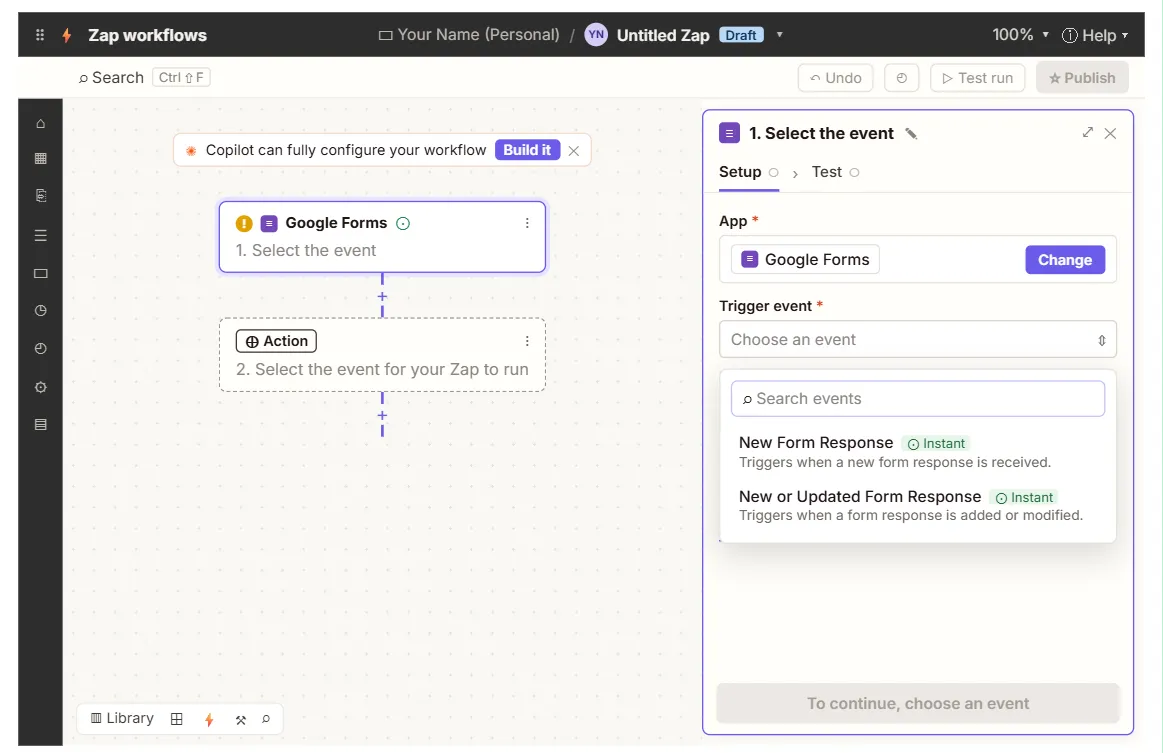
Task: Click Build it in Copilot banner
Action: (527, 150)
